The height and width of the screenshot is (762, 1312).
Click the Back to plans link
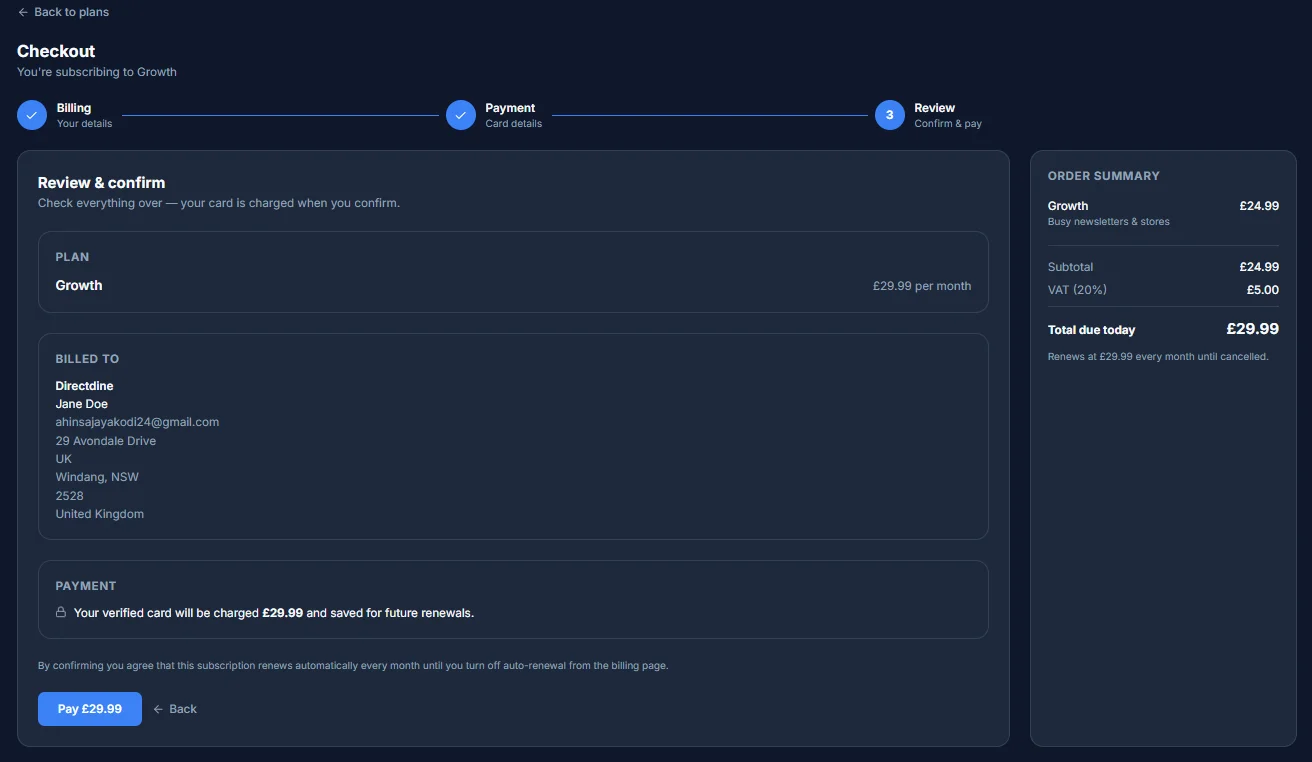click(x=63, y=12)
